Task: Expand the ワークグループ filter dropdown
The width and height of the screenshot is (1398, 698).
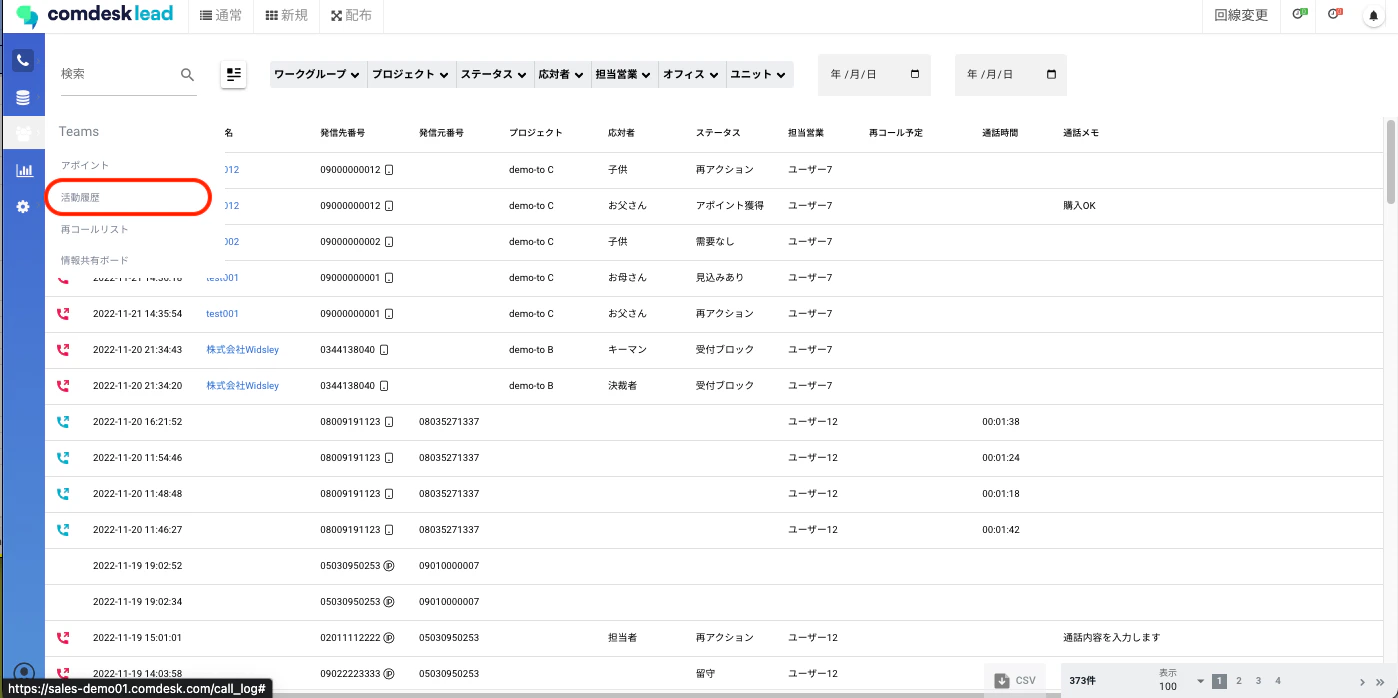Action: click(318, 74)
